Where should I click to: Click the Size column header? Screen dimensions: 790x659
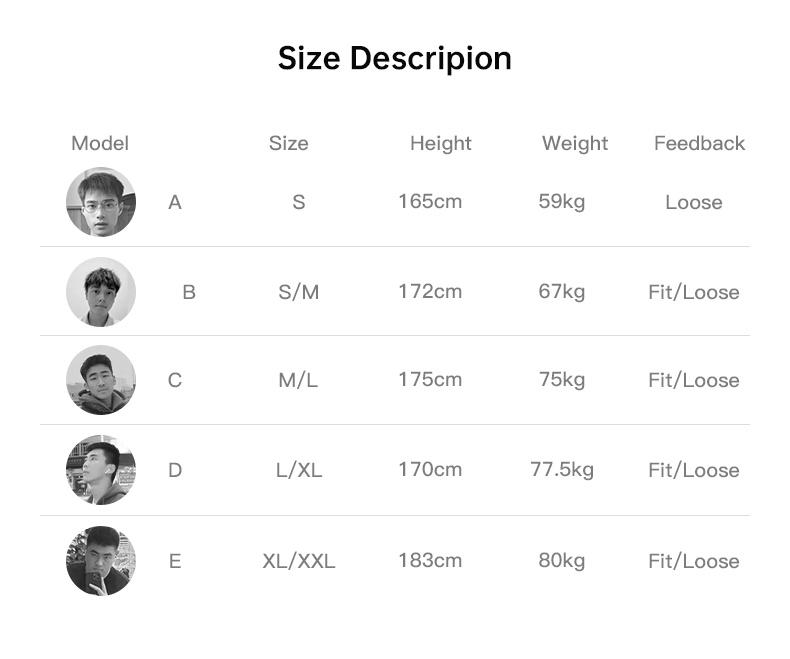coord(288,143)
